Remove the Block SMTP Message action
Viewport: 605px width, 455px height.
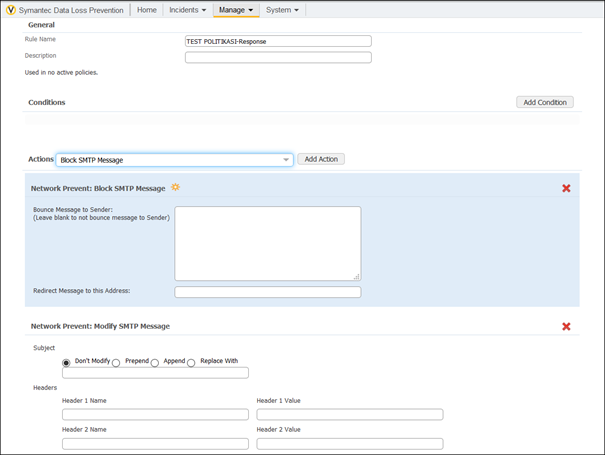pyautogui.click(x=566, y=188)
